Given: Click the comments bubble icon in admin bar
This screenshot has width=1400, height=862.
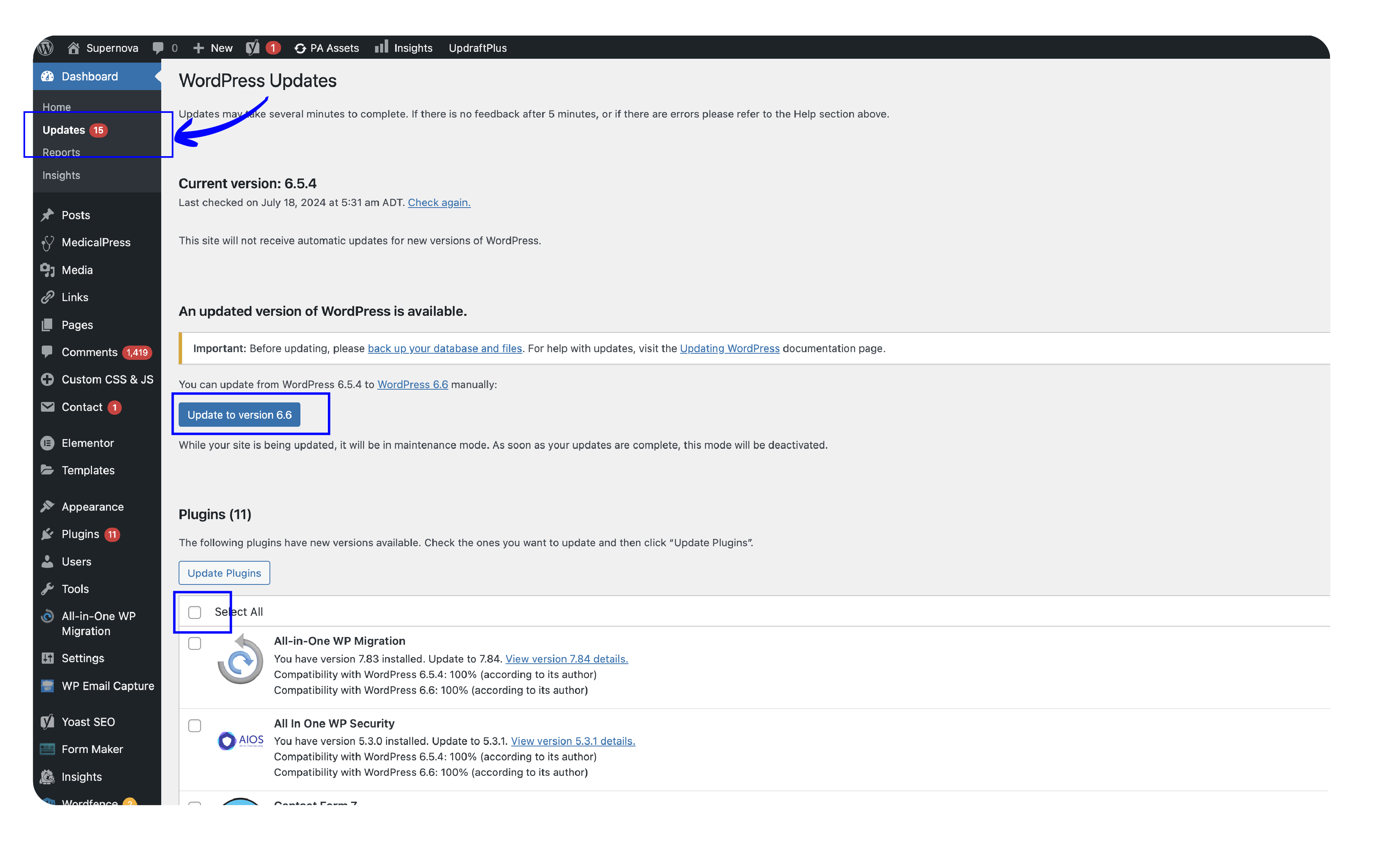Looking at the screenshot, I should (158, 48).
